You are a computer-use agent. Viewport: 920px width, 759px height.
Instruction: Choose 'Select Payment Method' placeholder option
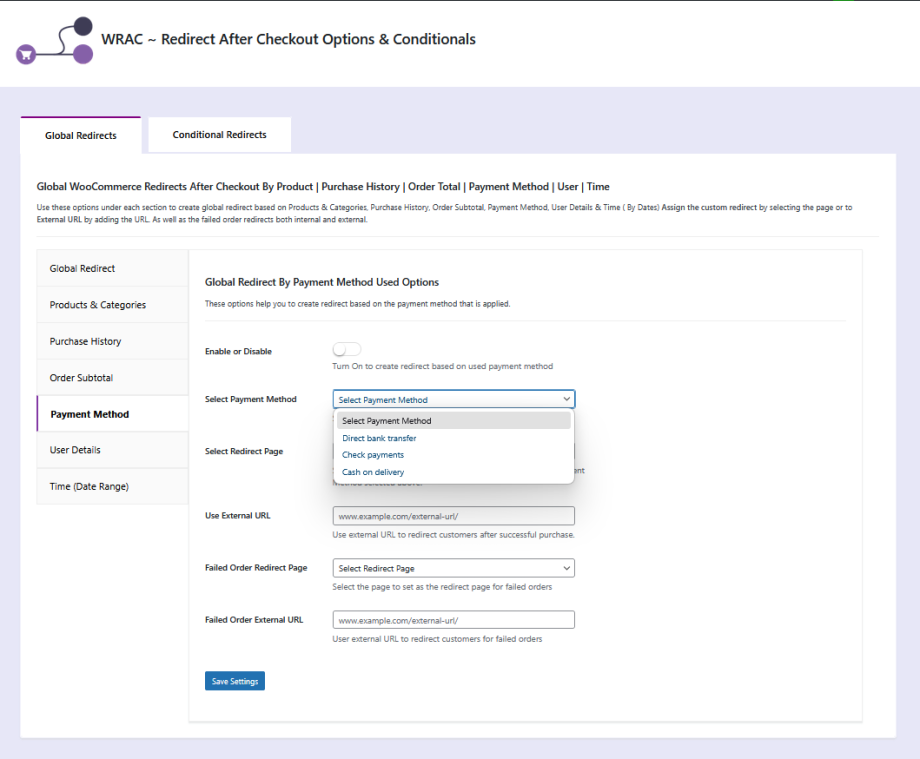[x=454, y=421]
